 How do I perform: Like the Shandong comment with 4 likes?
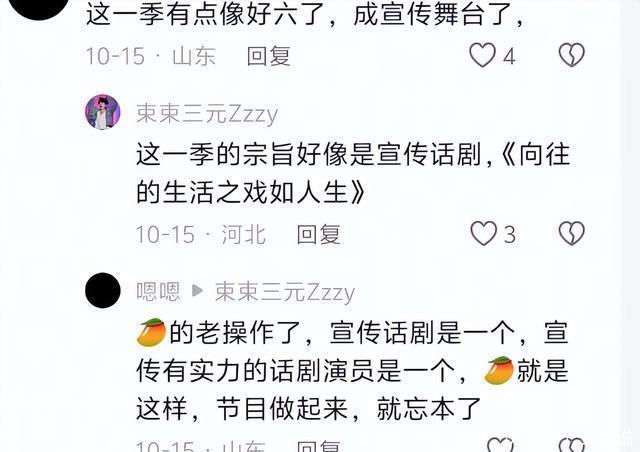pyautogui.click(x=482, y=55)
